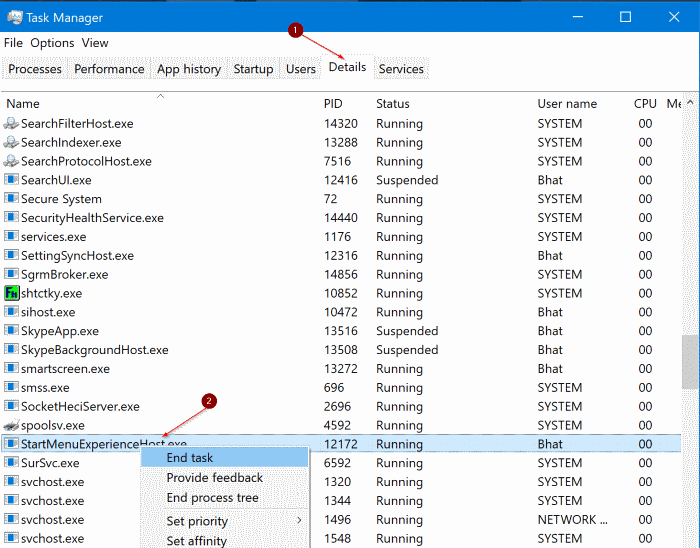Select the SearchUI.exe process name
Image resolution: width=700 pixels, height=548 pixels.
56,180
